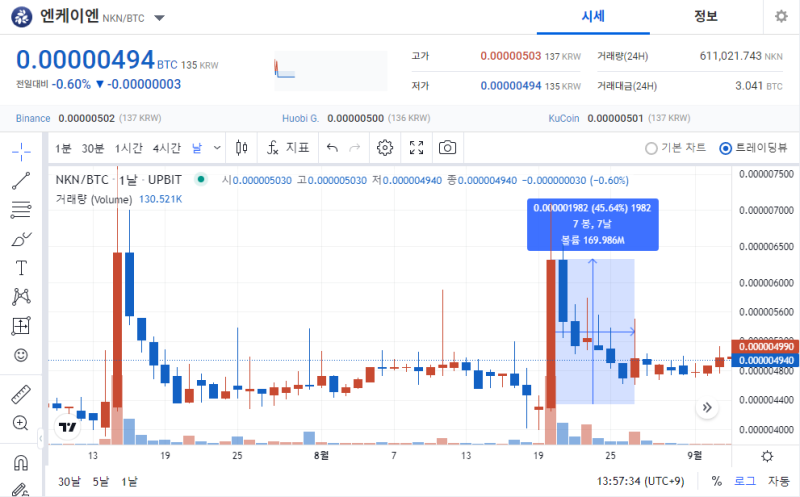Click the 거래대금 value 3.041 BTC
The height and width of the screenshot is (497, 800).
tap(759, 86)
